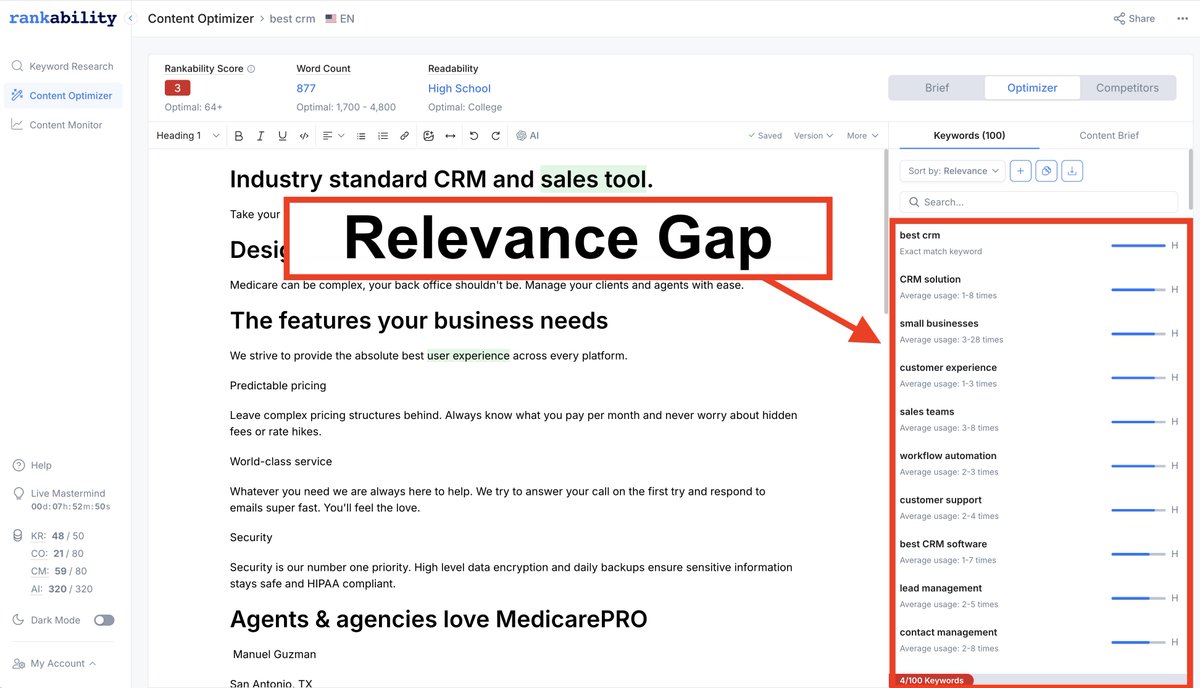Click the 'best crm' keyword row

[x=1039, y=243]
